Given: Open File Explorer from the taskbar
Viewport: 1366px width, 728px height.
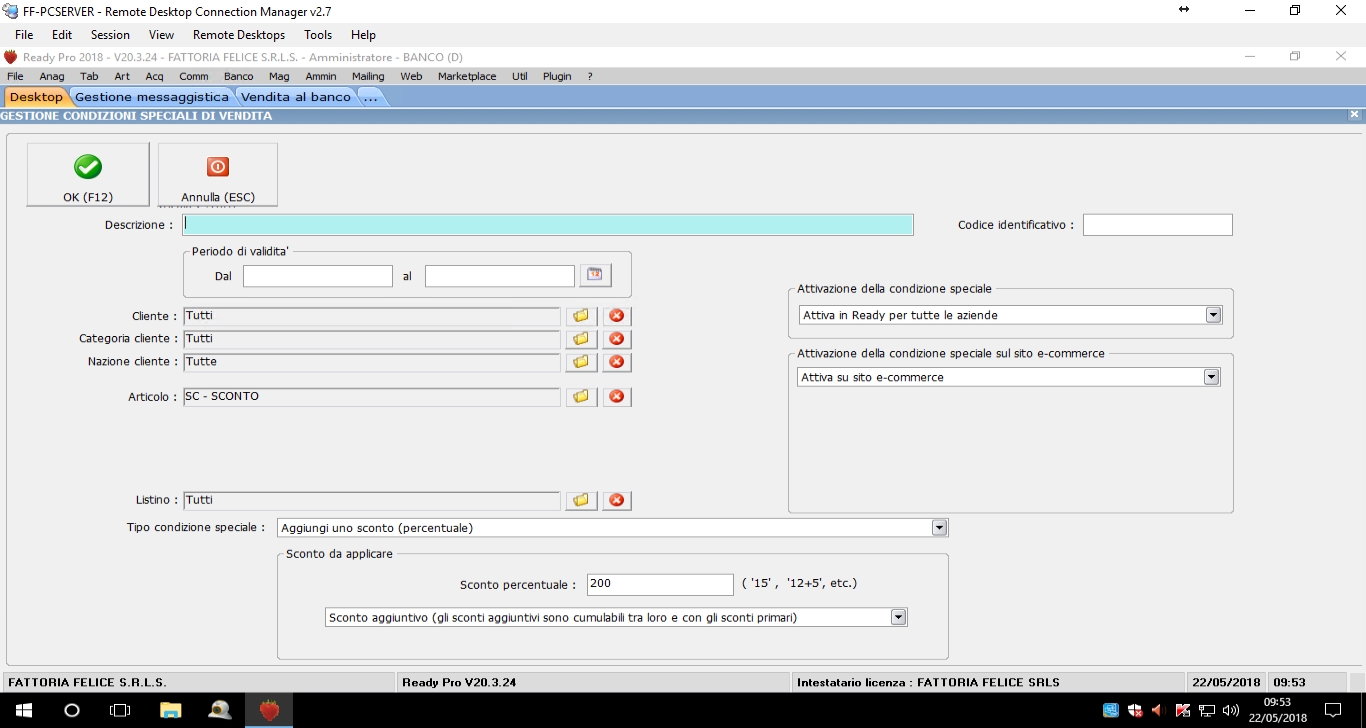Looking at the screenshot, I should pyautogui.click(x=171, y=710).
